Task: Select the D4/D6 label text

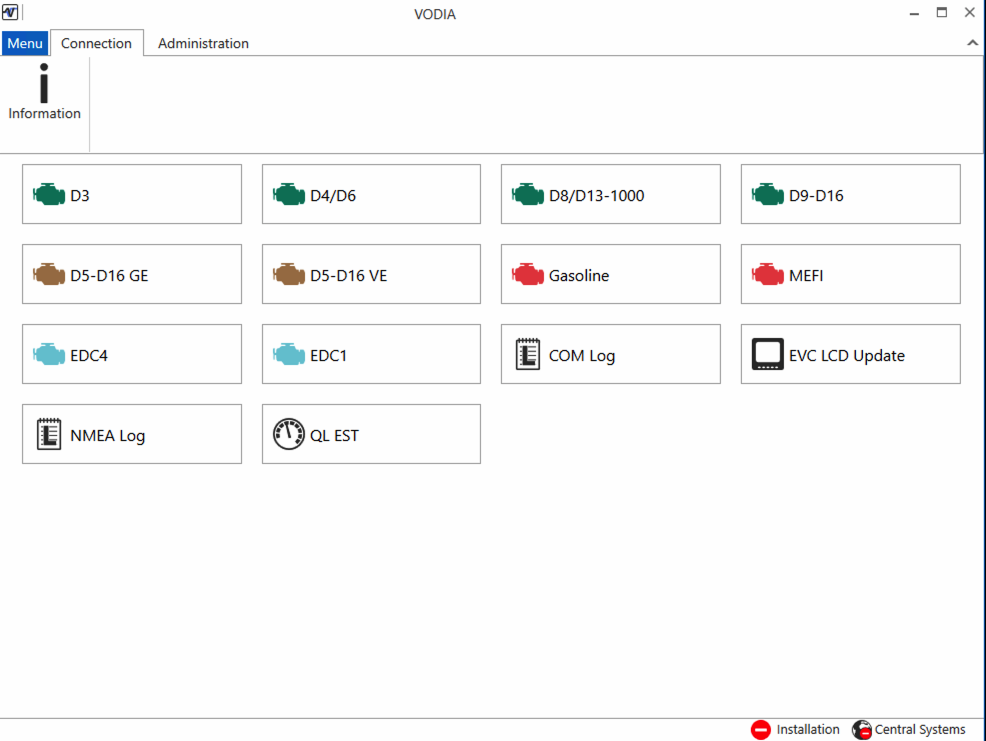Action: coord(333,196)
